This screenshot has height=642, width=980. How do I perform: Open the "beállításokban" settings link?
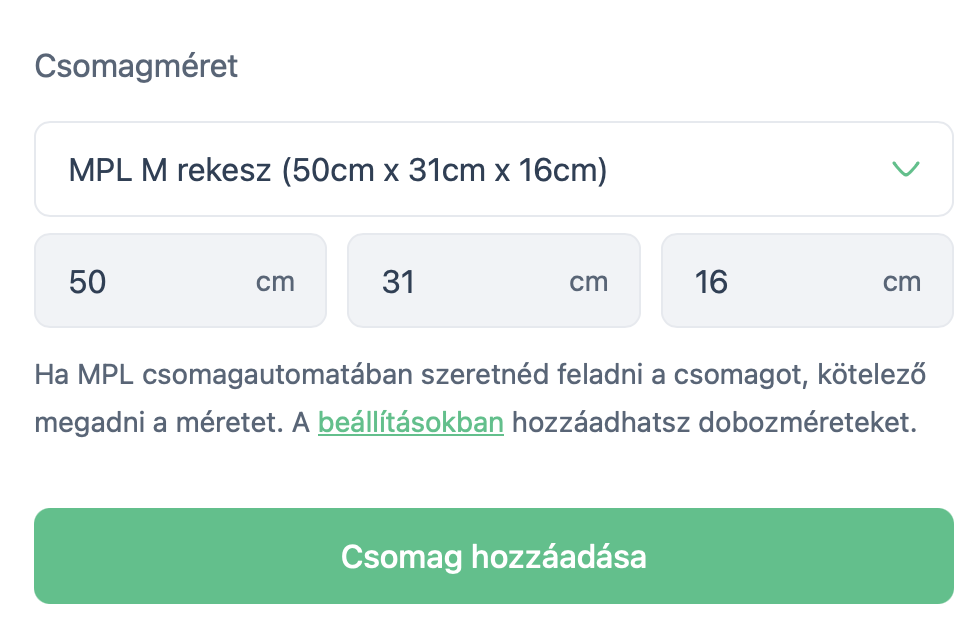click(x=410, y=423)
